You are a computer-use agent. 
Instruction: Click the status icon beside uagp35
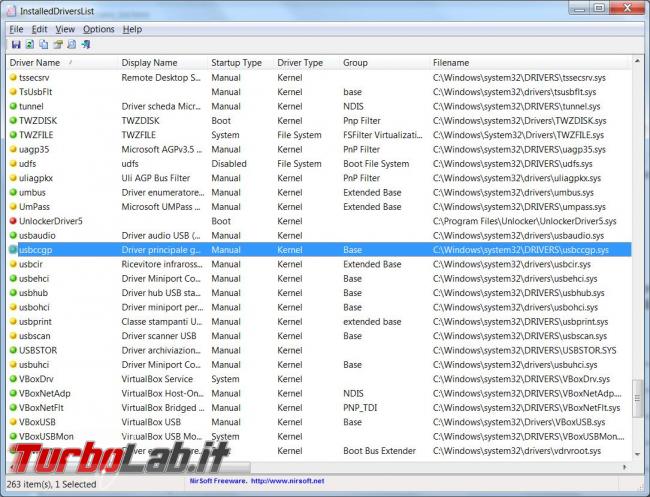pyautogui.click(x=13, y=149)
